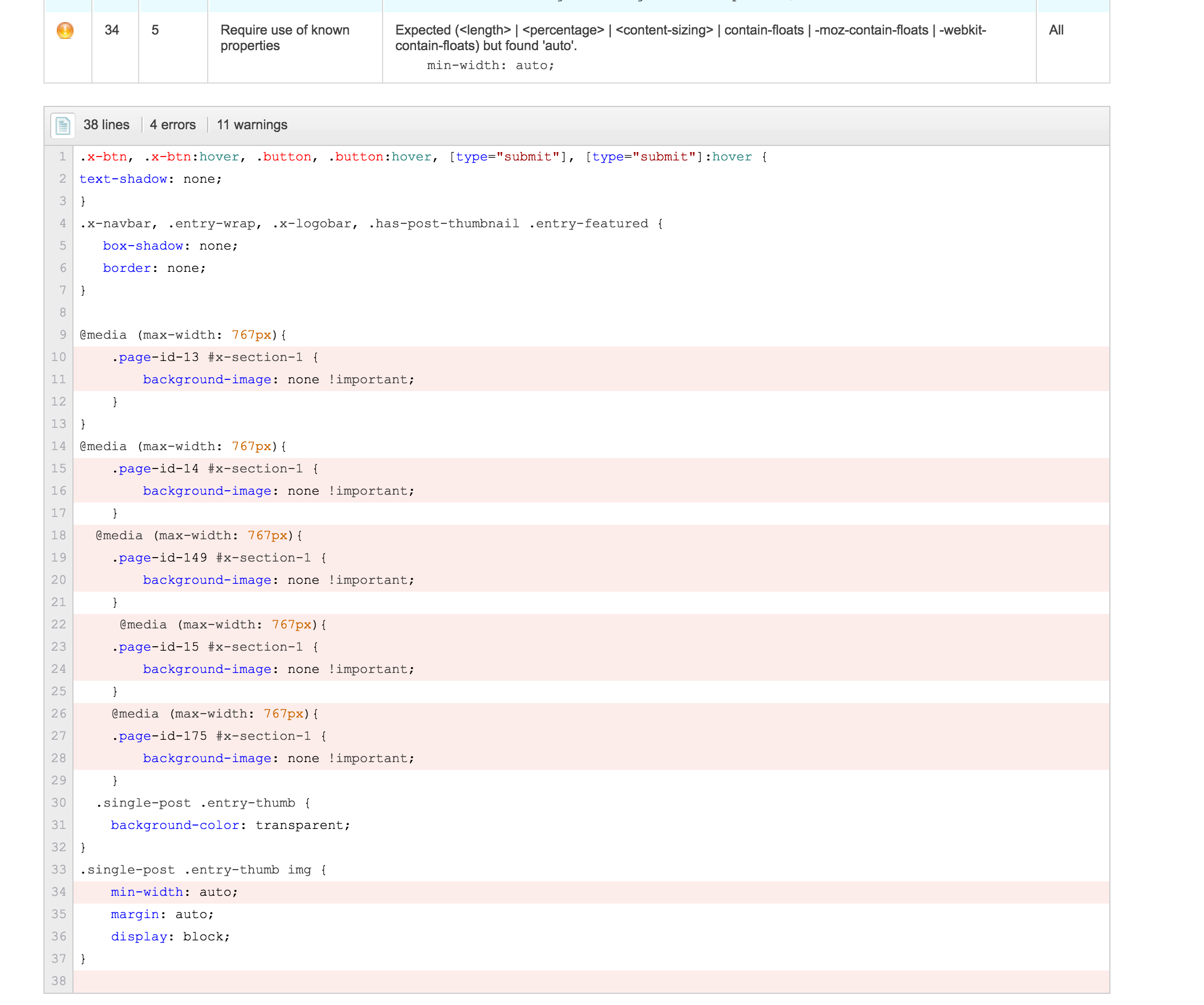Click background-color: transparent declaration

coord(230,826)
